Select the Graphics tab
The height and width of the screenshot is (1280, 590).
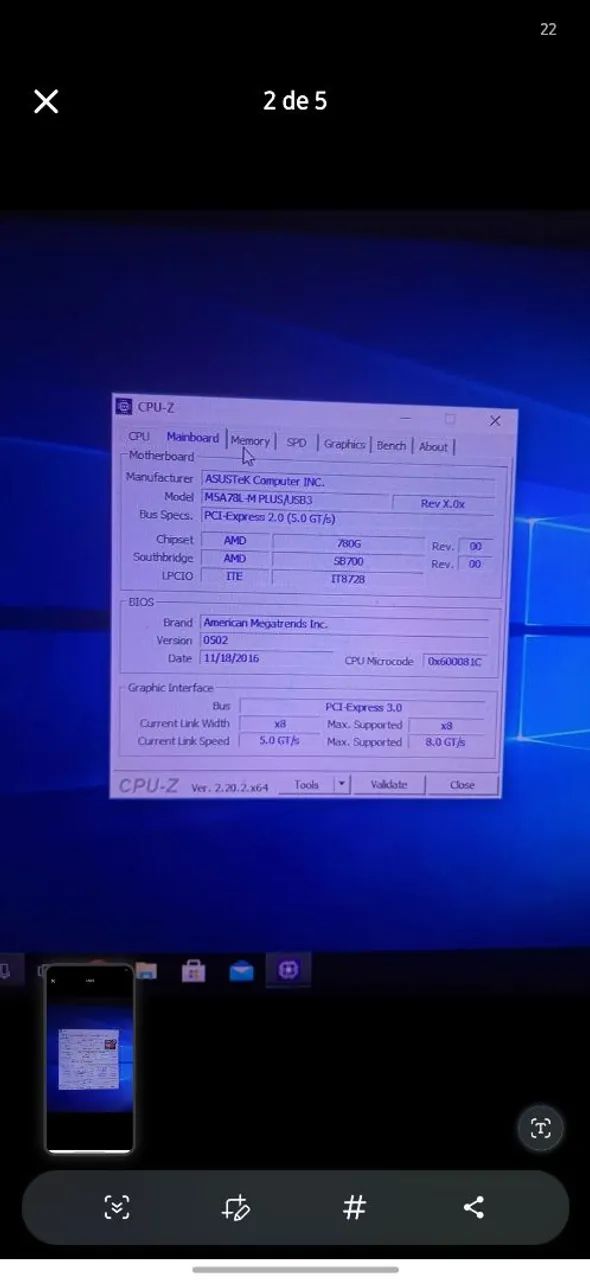(344, 444)
